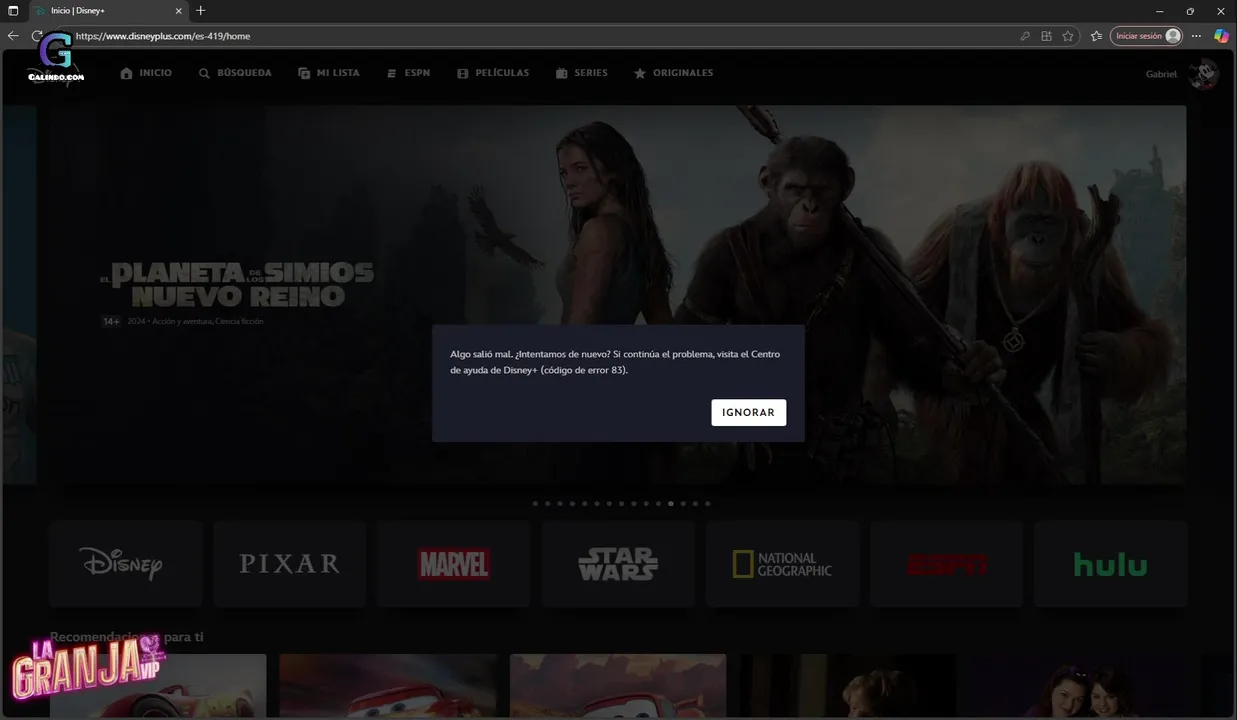
Task: Open the National Geographic brand tile
Action: pyautogui.click(x=782, y=564)
